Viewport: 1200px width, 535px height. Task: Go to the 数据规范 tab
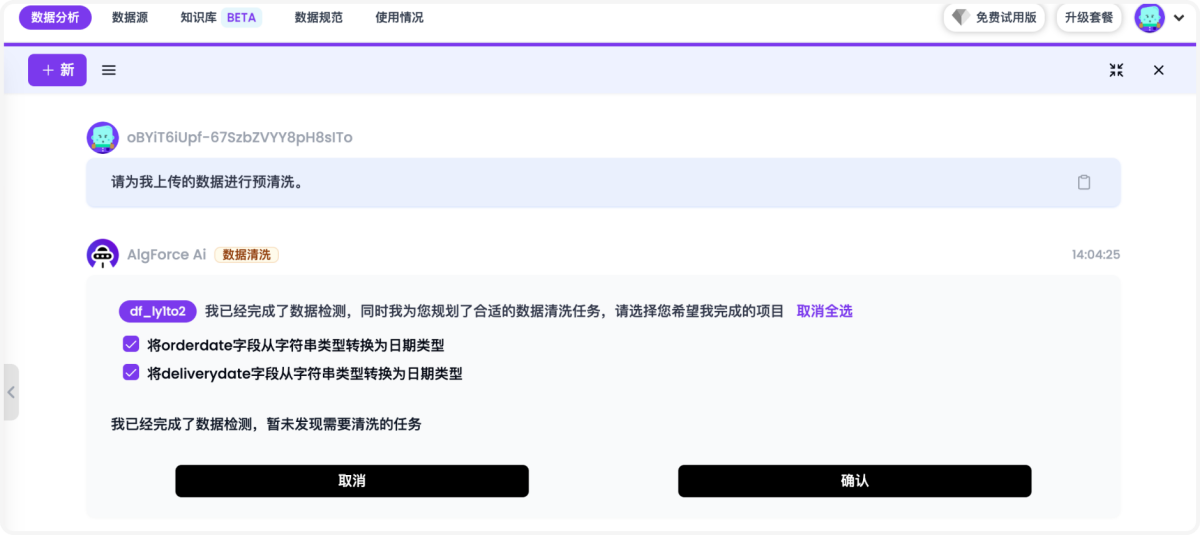click(319, 17)
